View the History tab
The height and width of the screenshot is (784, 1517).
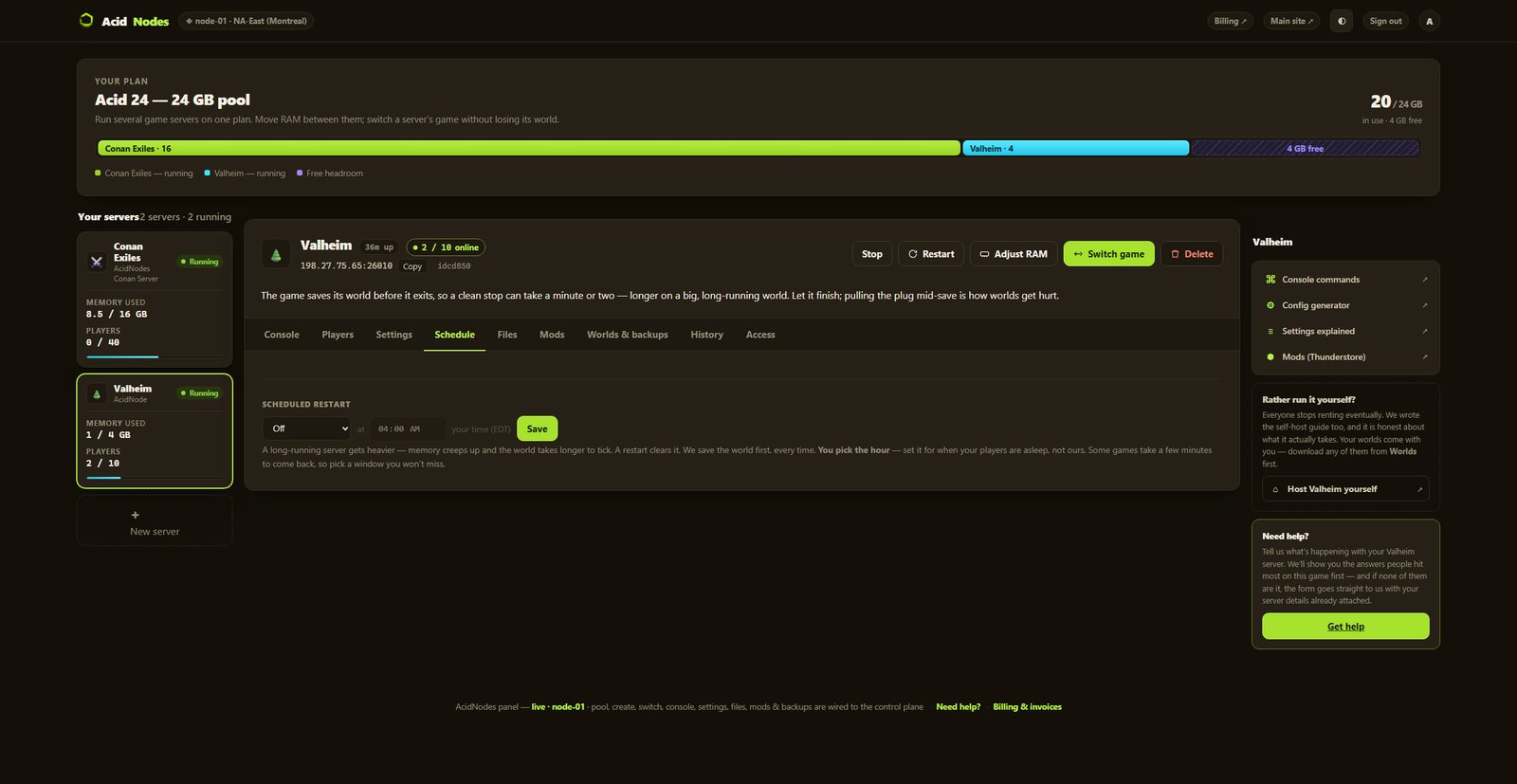707,335
